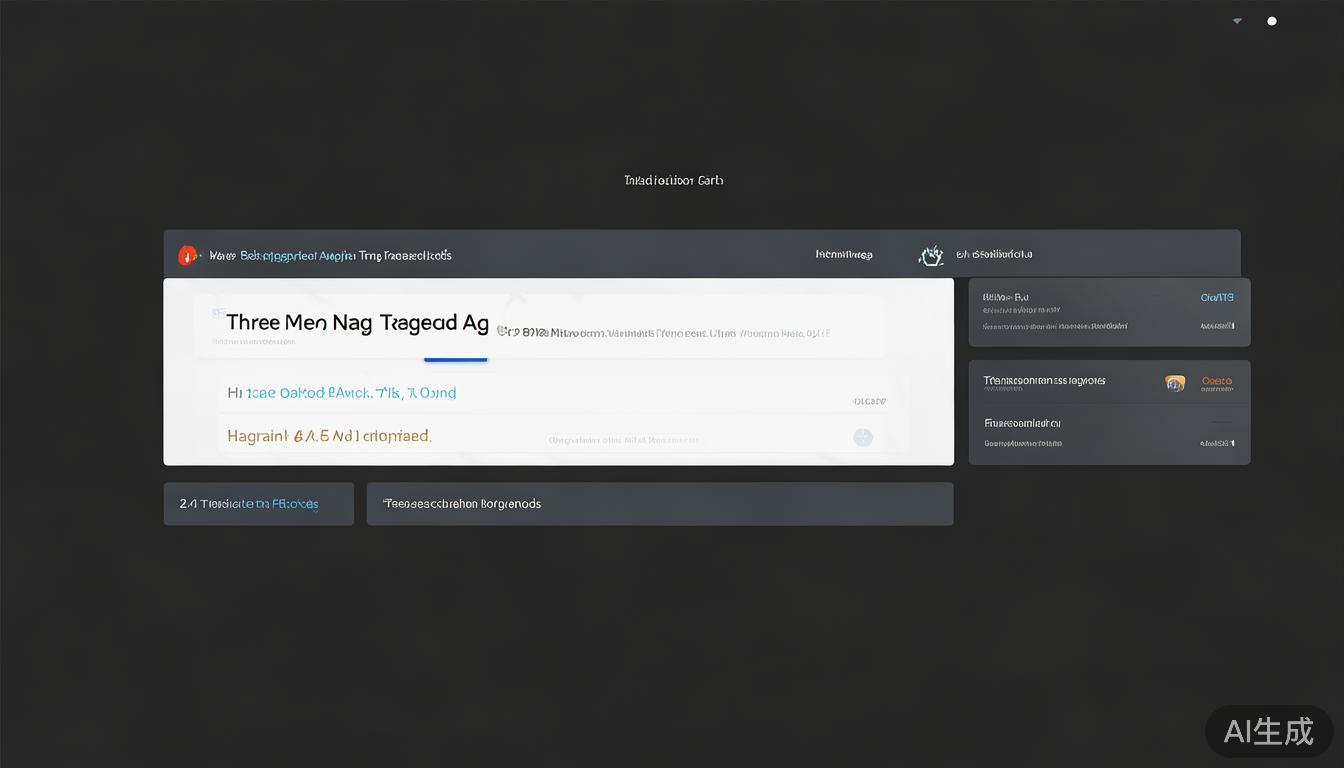Viewport: 1344px width, 768px height.
Task: Select the teal "Hi tcae Oakod" row
Action: pos(342,393)
